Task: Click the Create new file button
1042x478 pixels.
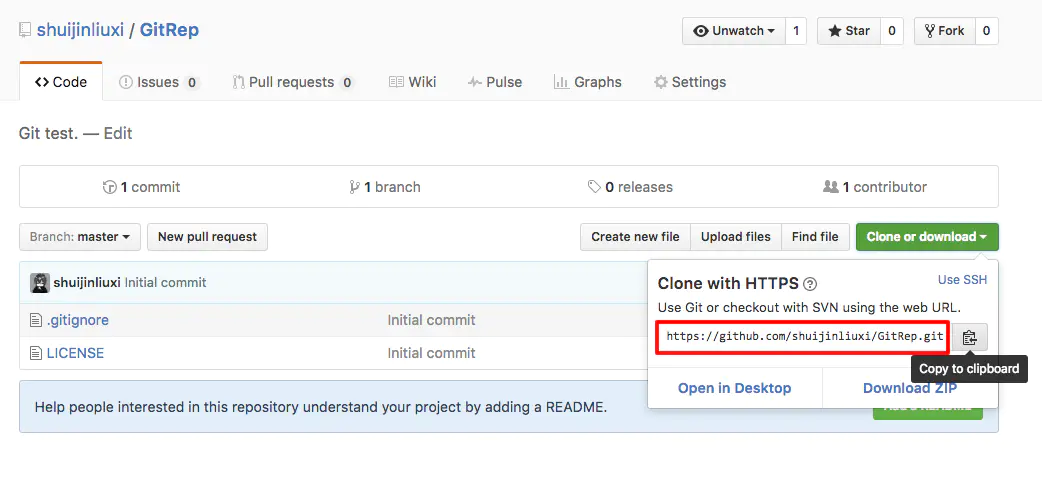Action: 635,237
